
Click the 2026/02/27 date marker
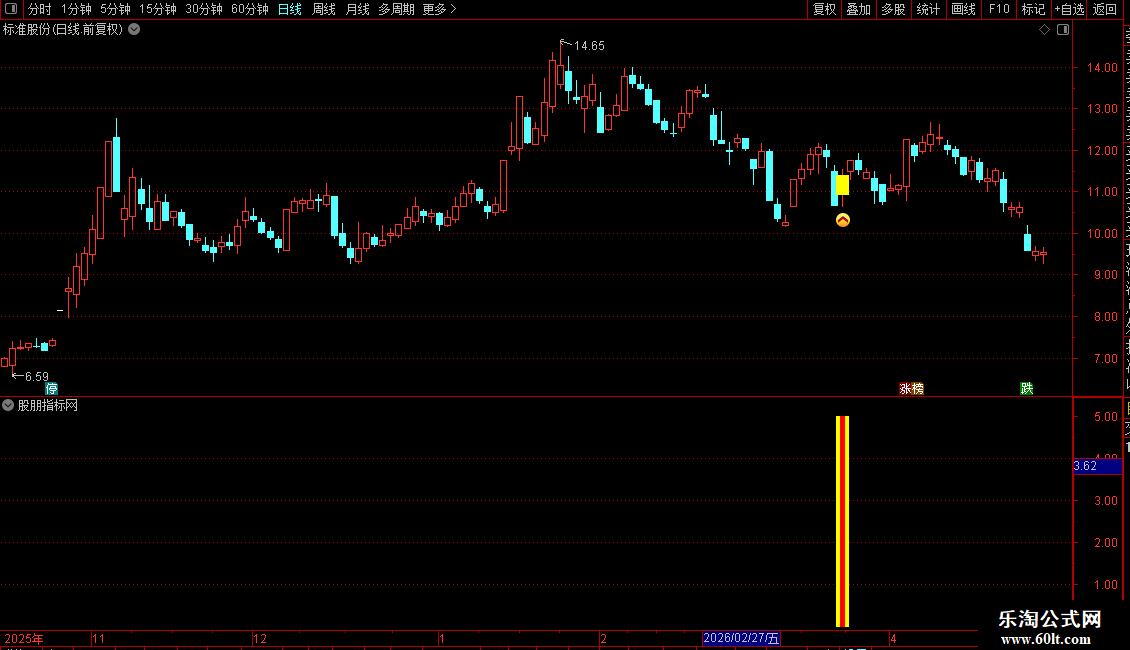pyautogui.click(x=741, y=638)
